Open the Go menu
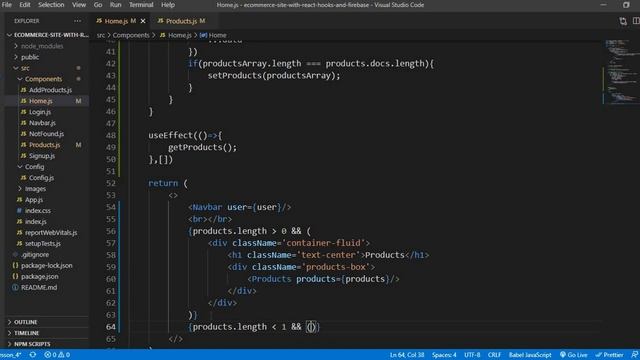 click(98, 5)
